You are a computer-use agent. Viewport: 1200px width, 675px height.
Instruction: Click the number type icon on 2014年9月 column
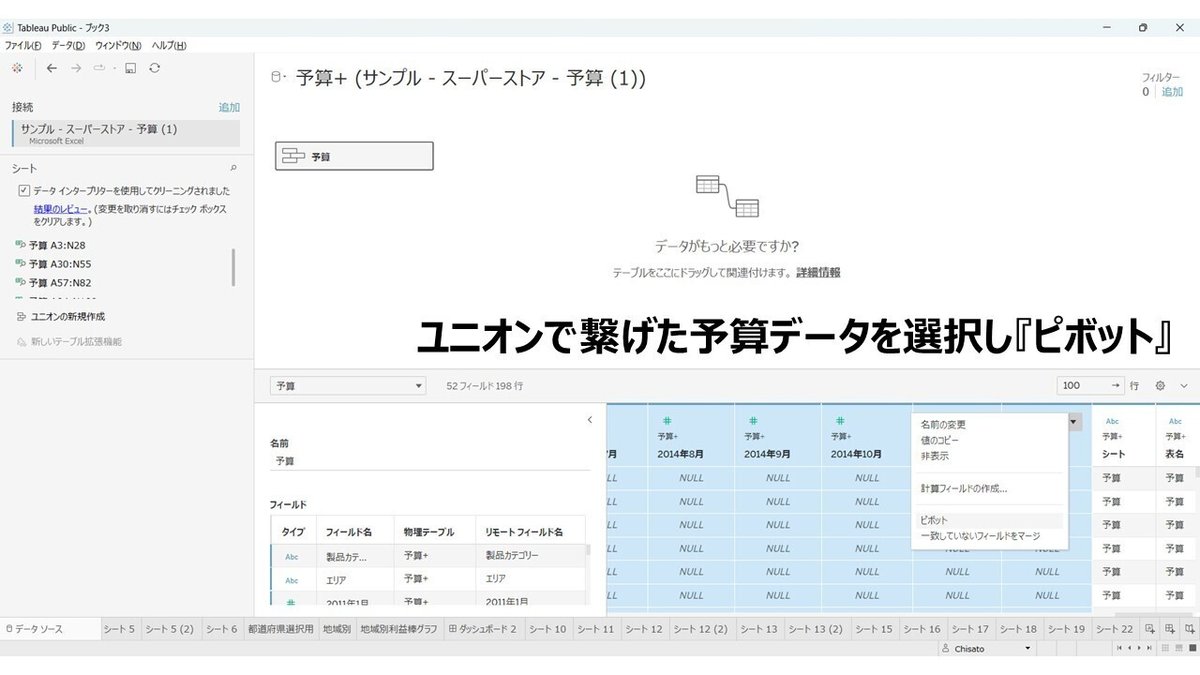(753, 421)
